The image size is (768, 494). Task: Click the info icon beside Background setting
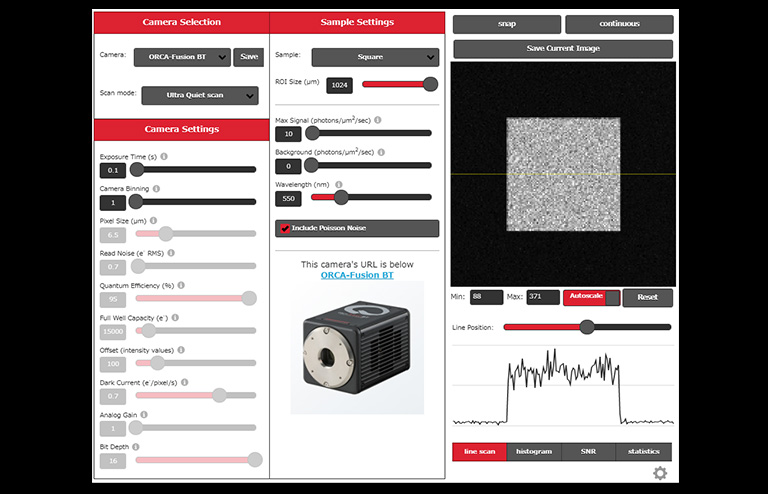tap(381, 152)
